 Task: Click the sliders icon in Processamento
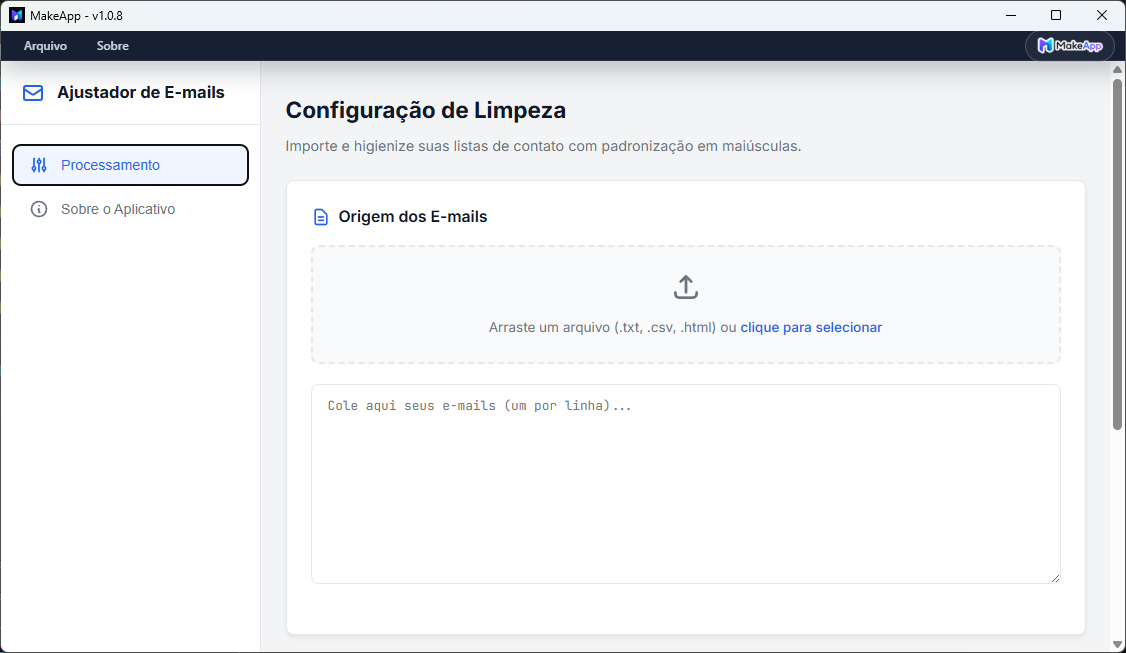pyautogui.click(x=39, y=165)
